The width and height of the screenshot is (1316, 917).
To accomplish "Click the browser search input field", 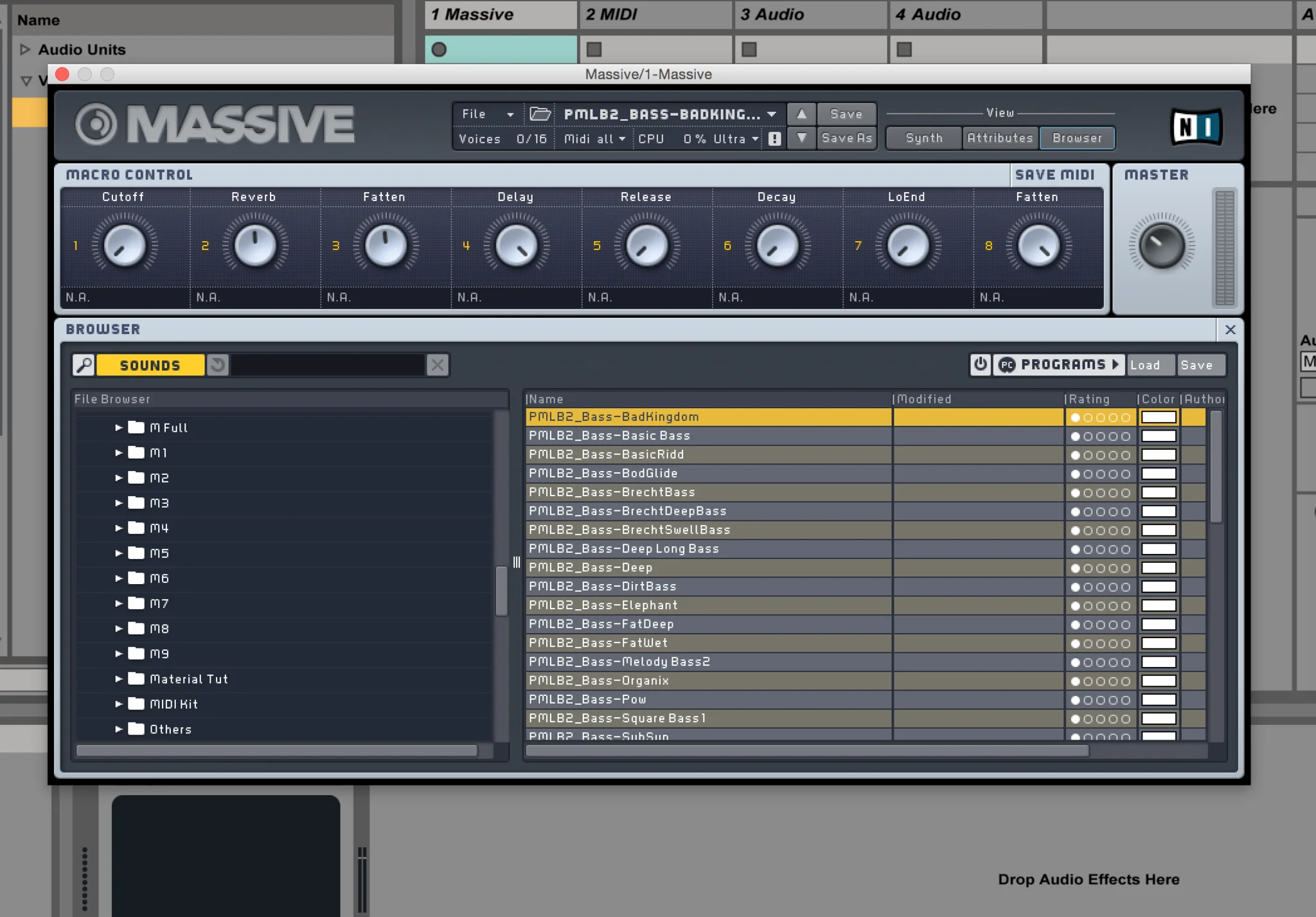I will (328, 365).
